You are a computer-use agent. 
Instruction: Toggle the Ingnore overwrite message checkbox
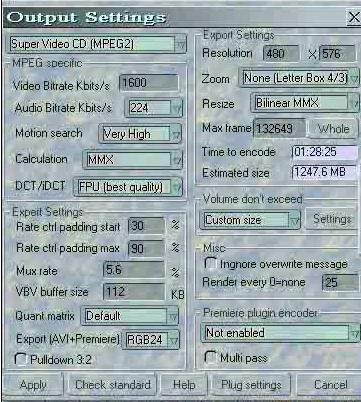tap(210, 263)
